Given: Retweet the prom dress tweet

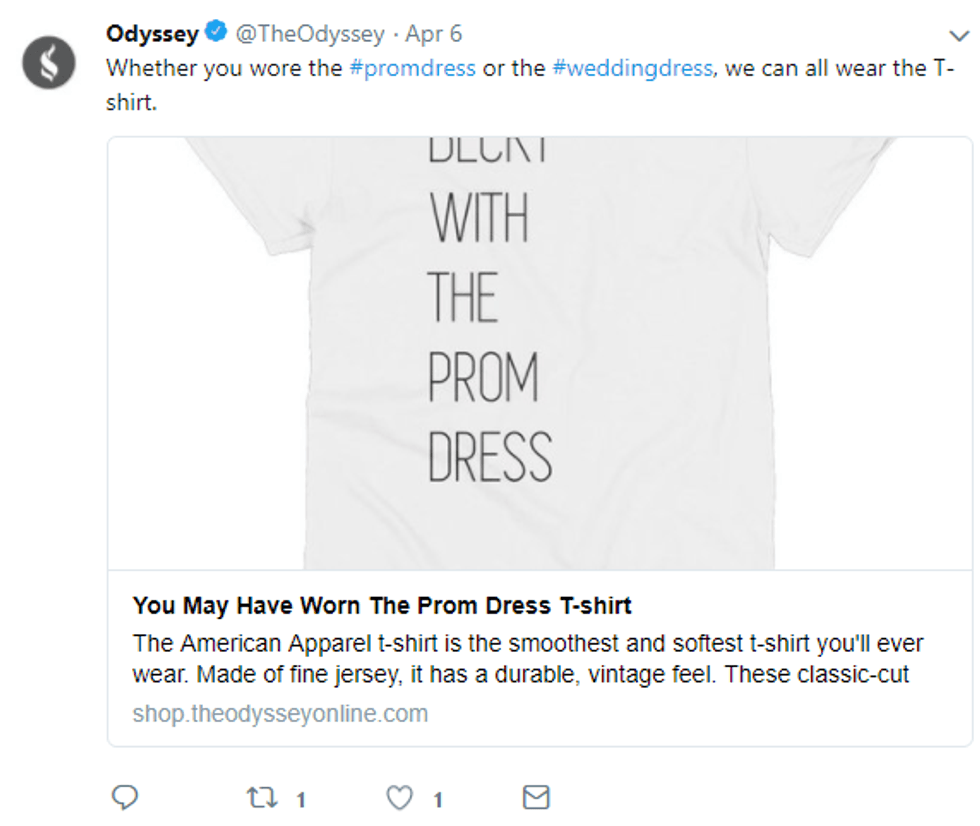Looking at the screenshot, I should pyautogui.click(x=260, y=797).
